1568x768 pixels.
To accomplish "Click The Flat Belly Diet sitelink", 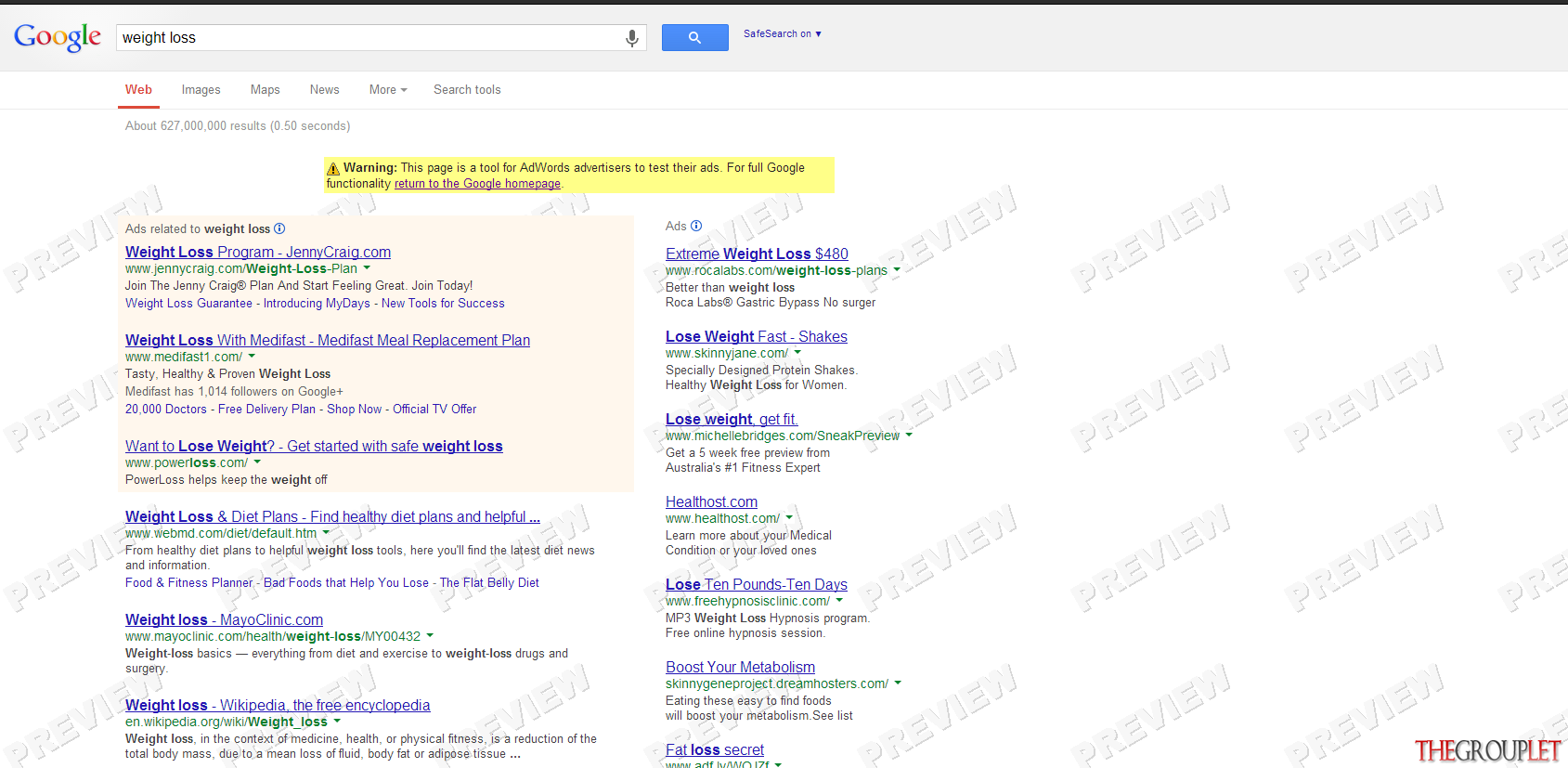I will [489, 583].
